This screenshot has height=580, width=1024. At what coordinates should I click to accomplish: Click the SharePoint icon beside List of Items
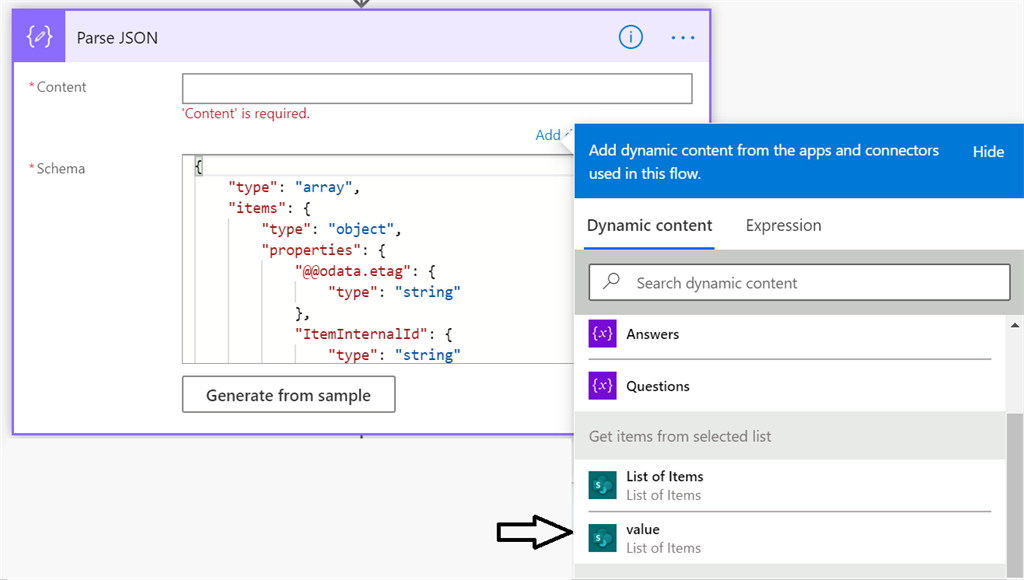tap(601, 485)
